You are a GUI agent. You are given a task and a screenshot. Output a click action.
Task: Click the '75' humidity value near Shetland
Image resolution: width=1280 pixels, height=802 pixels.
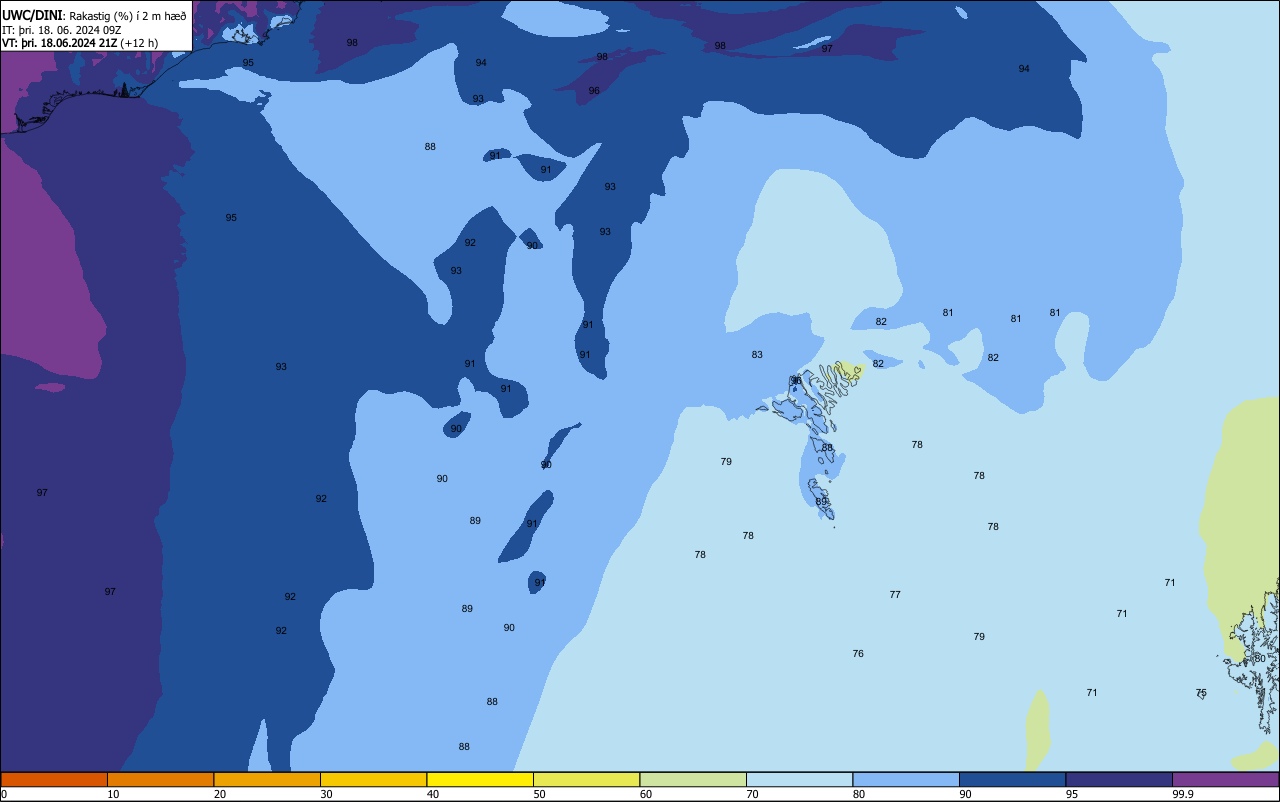point(1201,693)
